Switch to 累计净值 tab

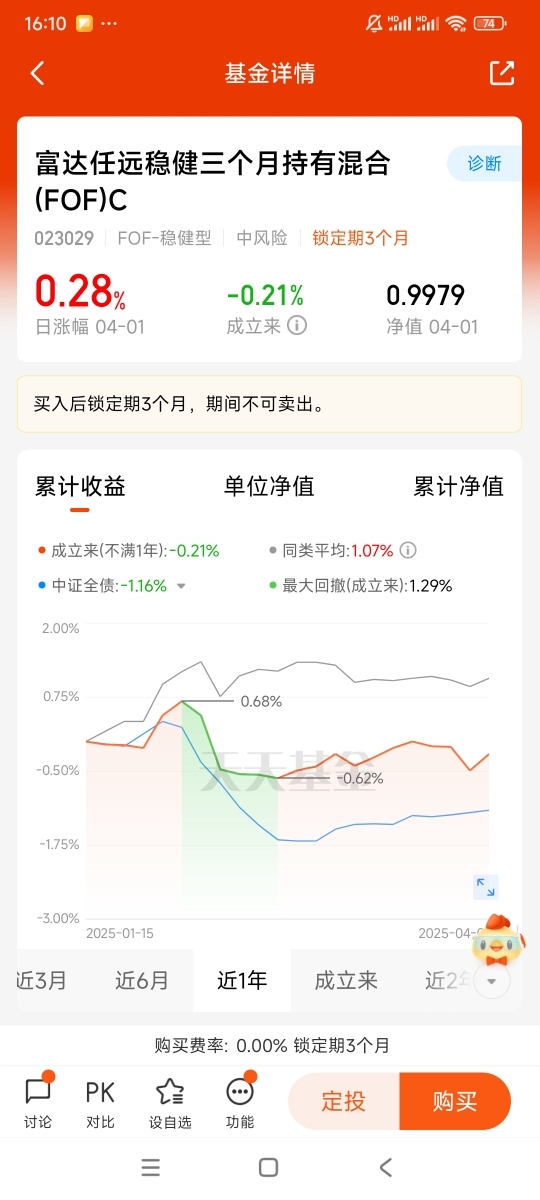[459, 486]
